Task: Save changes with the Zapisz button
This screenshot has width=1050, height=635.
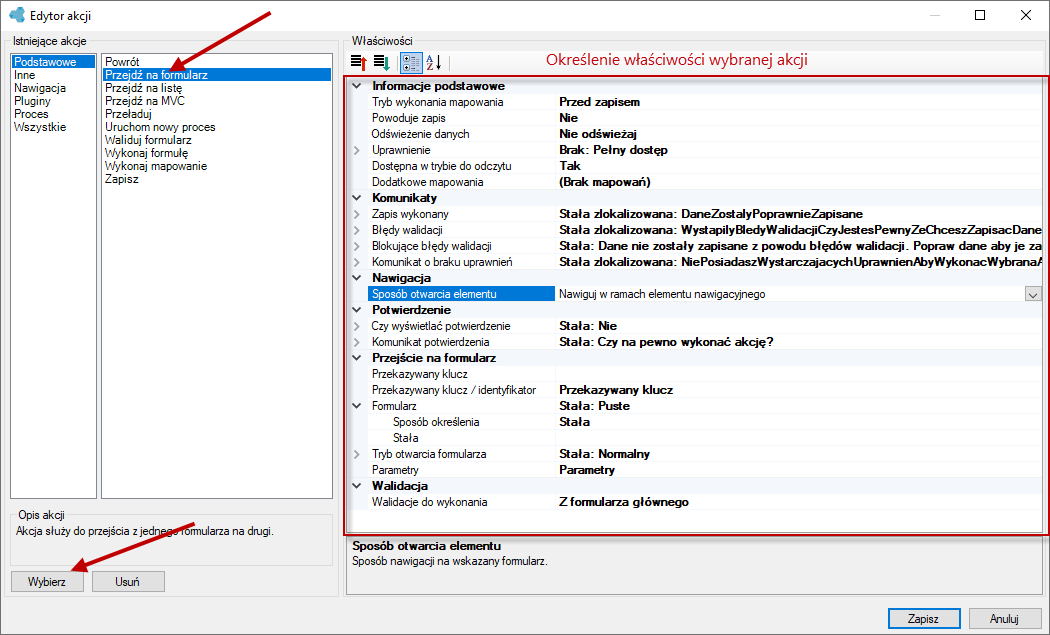Action: 923,618
